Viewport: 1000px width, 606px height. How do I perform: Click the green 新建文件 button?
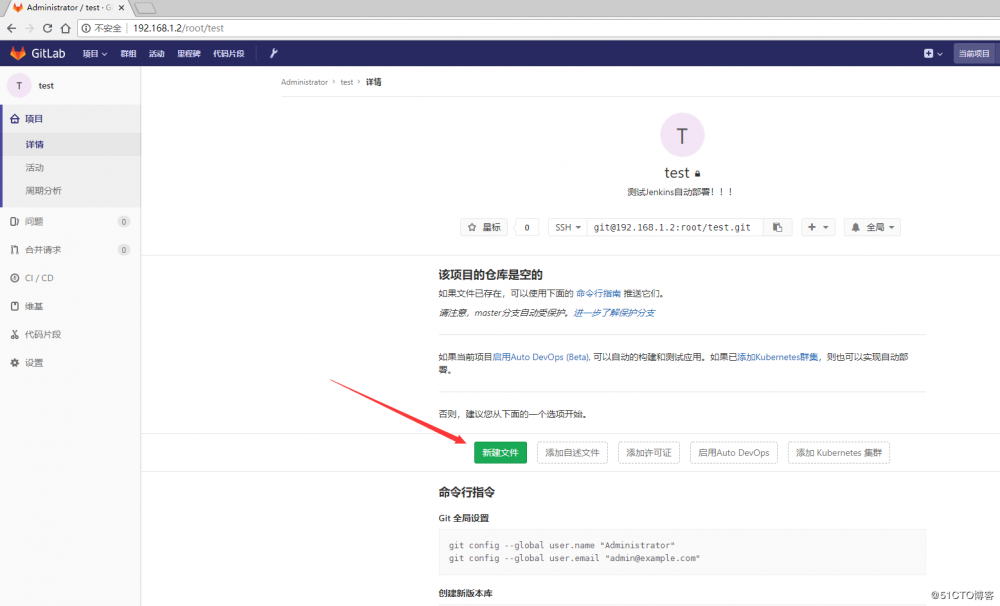pyautogui.click(x=500, y=452)
